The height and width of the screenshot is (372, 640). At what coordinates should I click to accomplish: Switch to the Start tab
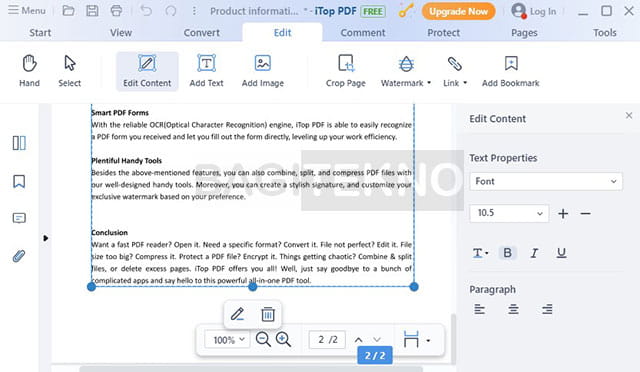[x=40, y=33]
